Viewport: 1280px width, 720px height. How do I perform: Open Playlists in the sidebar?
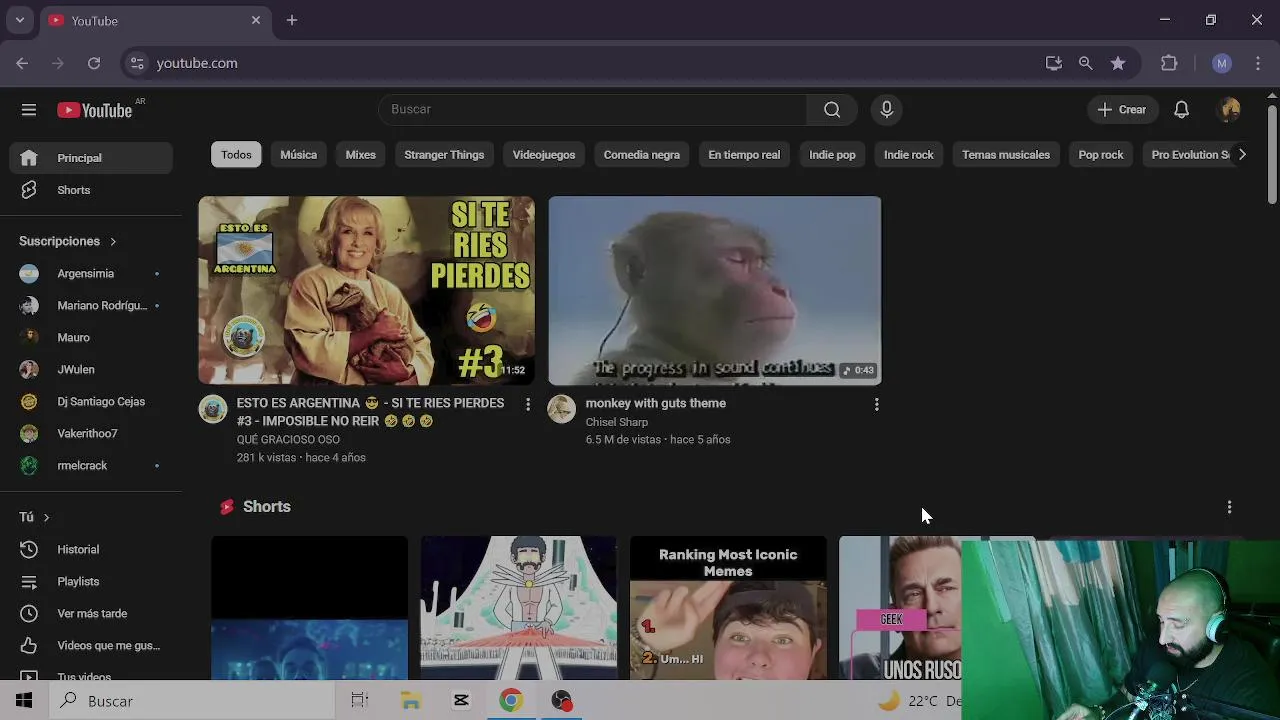coord(91,581)
